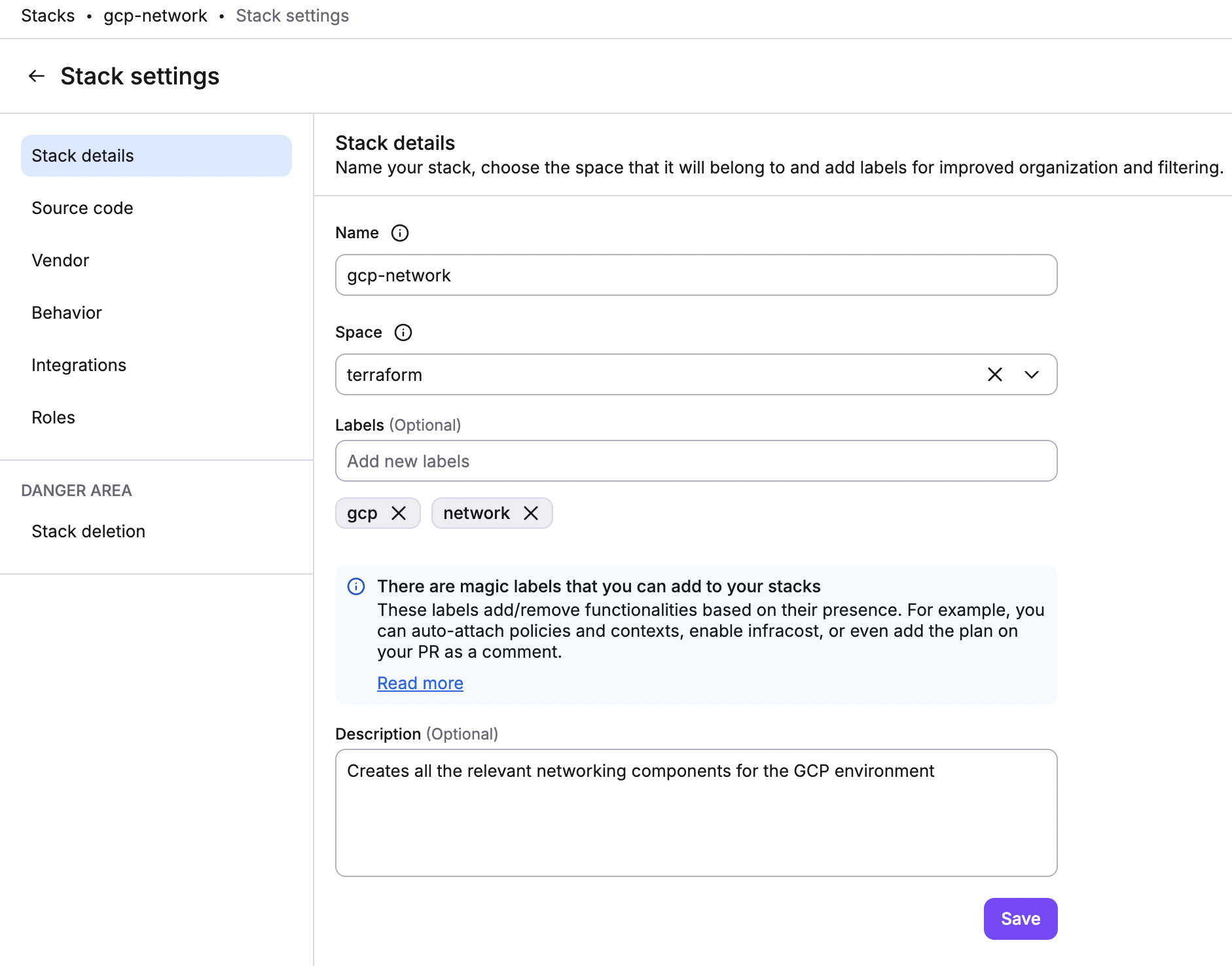Click the info icon next to Name
Screen dimensions: 1232x966
point(399,233)
